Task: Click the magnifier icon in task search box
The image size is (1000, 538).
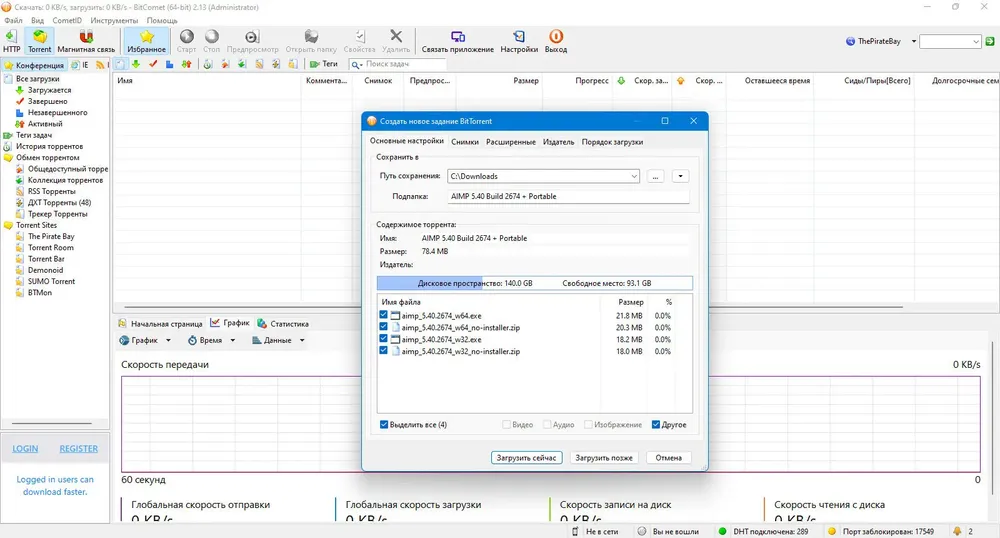Action: click(355, 64)
